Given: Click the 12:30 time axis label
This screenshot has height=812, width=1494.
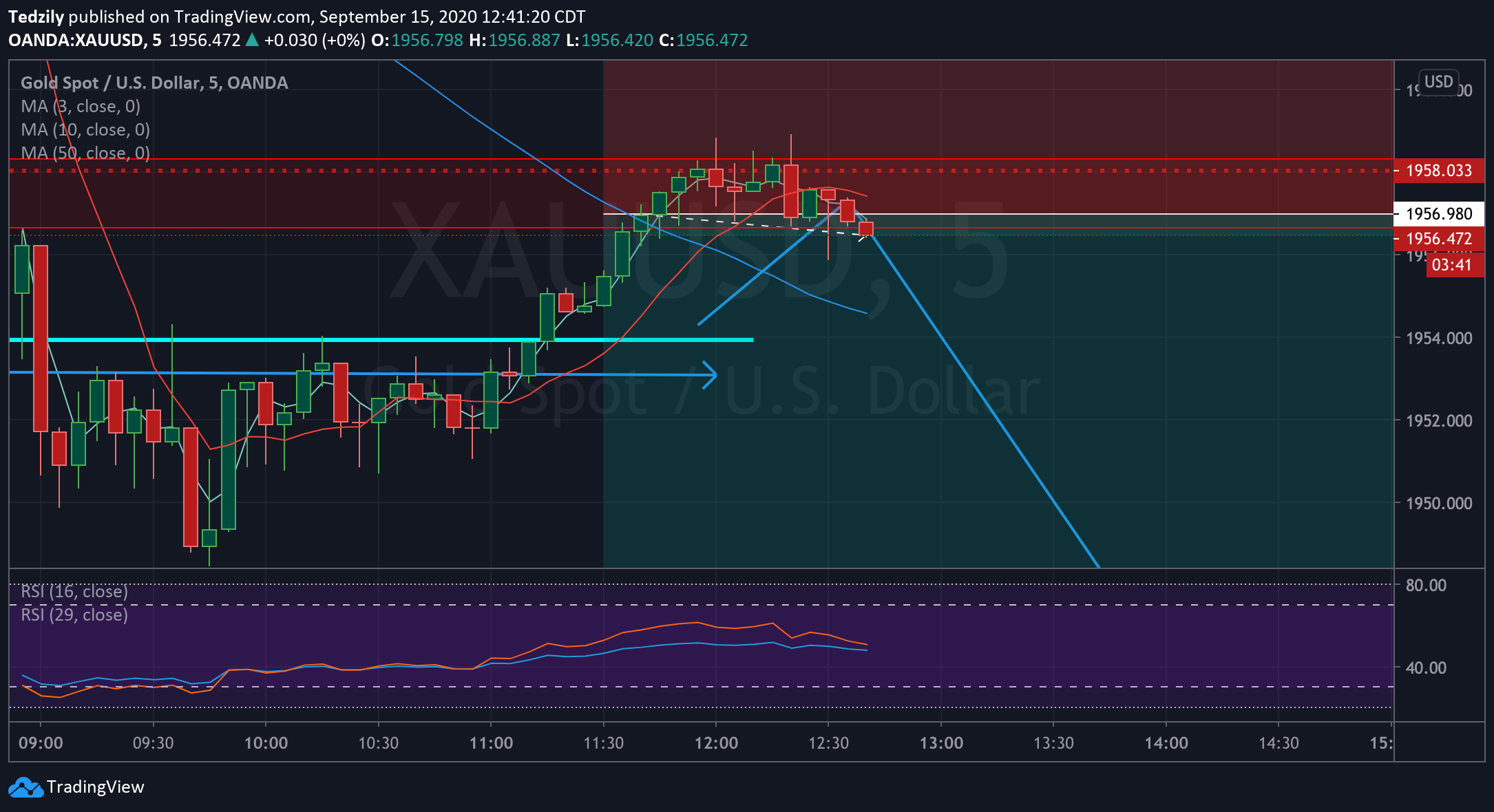Looking at the screenshot, I should [x=828, y=743].
